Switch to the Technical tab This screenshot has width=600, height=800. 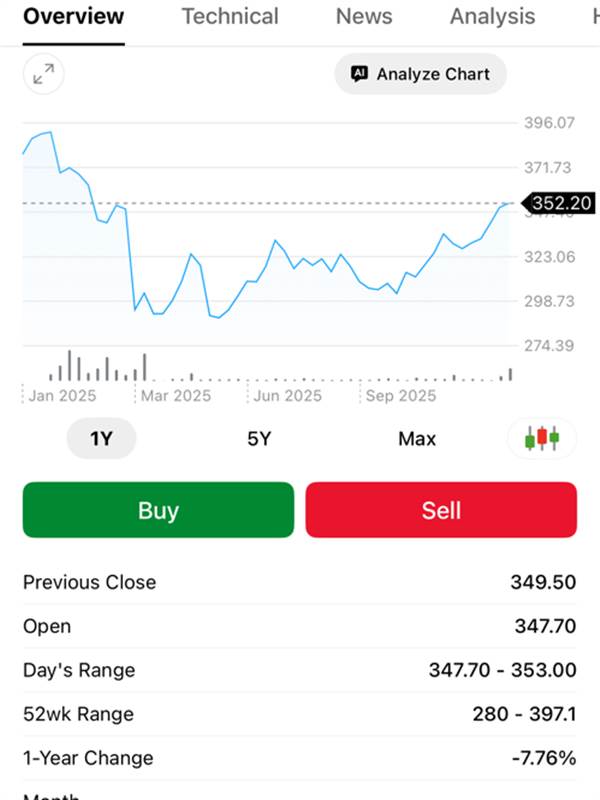click(230, 17)
